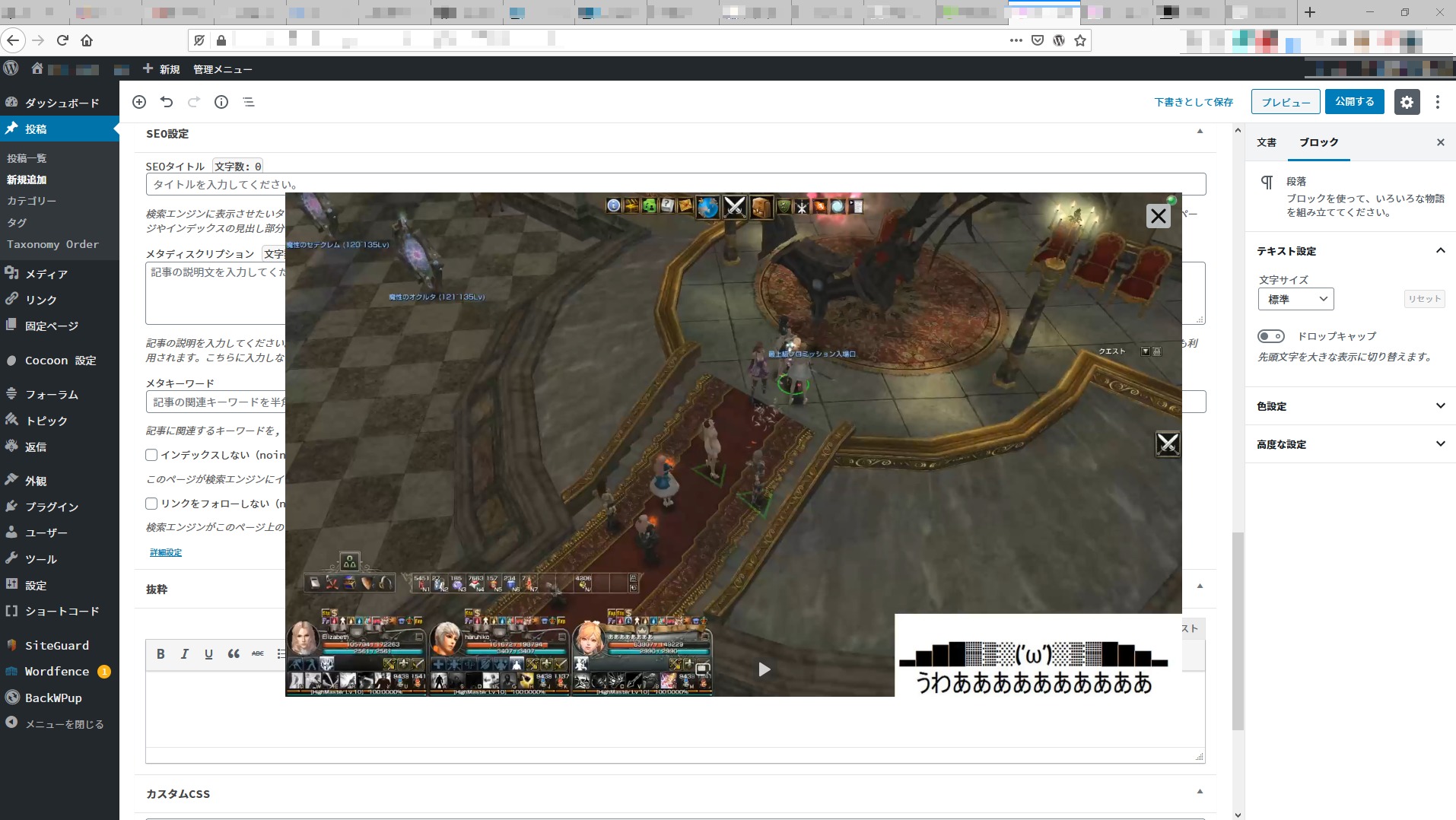Click the SEO title input field
This screenshot has height=820, width=1456.
pos(676,184)
